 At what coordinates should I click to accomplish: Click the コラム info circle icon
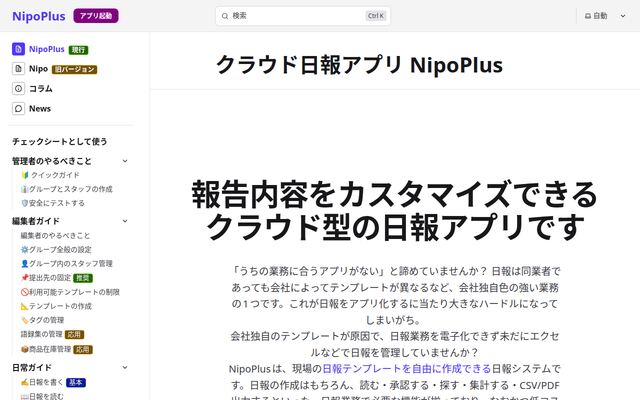tap(18, 89)
